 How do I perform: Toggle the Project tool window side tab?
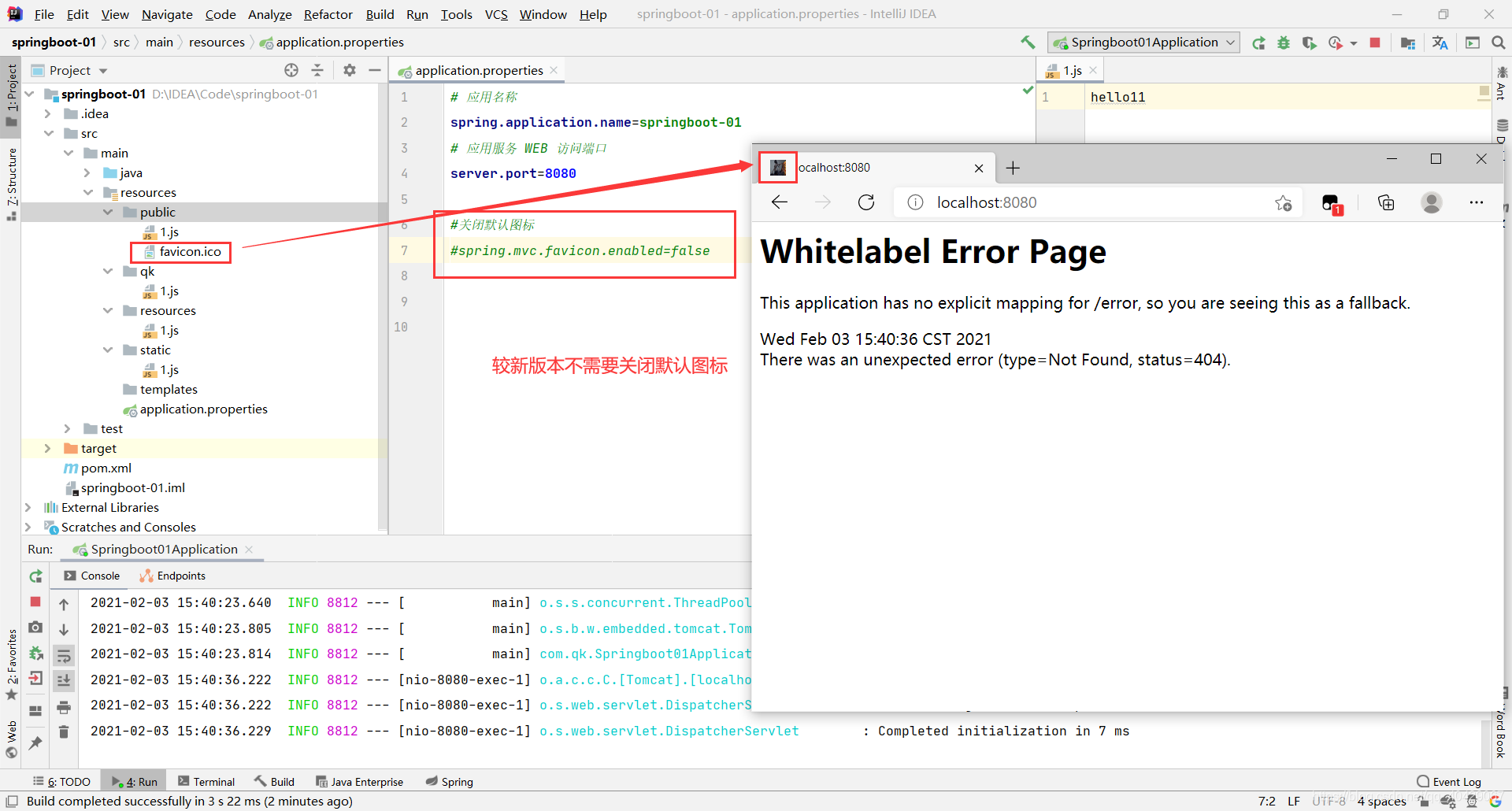11,94
